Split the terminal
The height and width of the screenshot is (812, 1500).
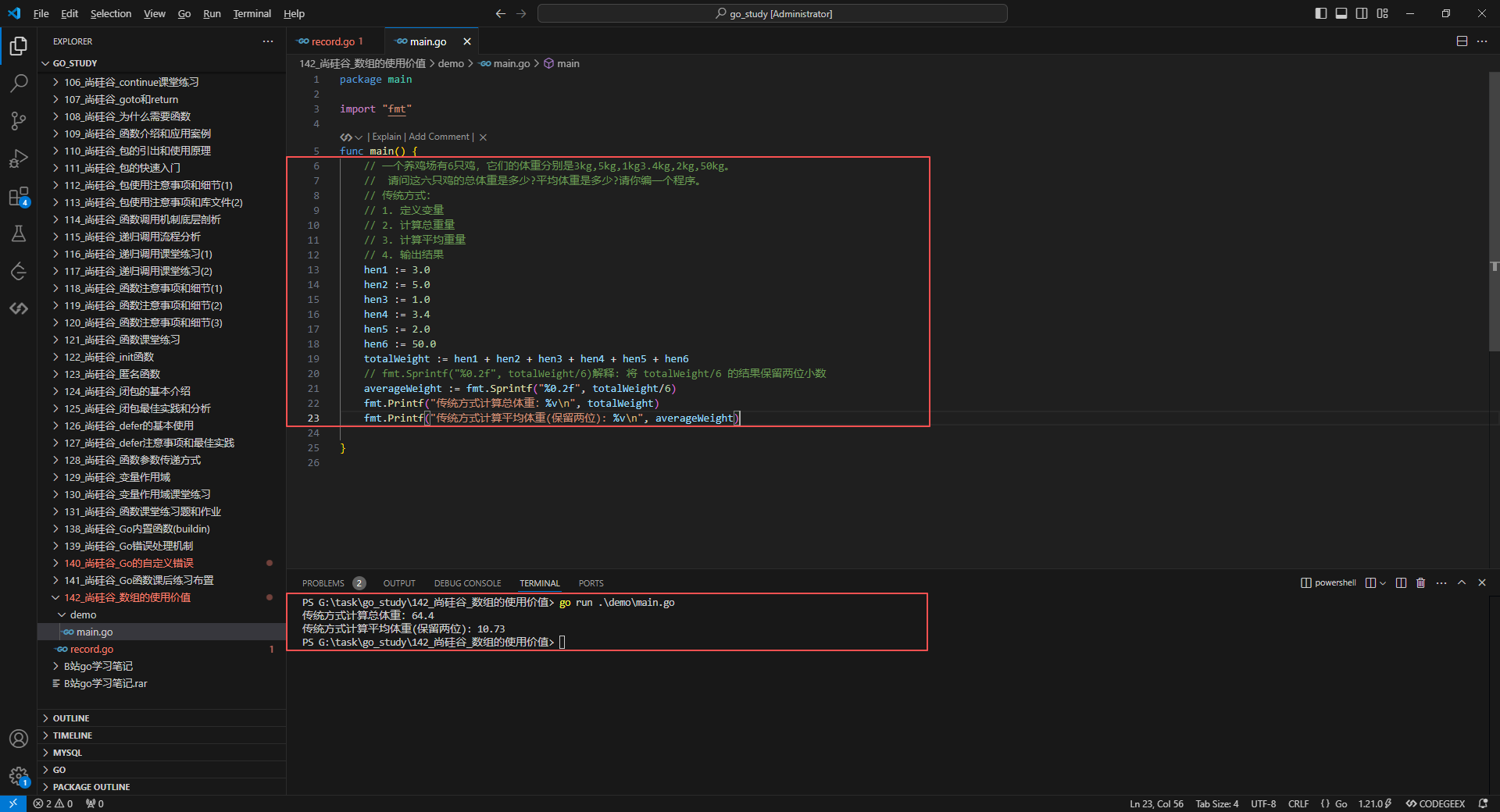tap(1401, 582)
